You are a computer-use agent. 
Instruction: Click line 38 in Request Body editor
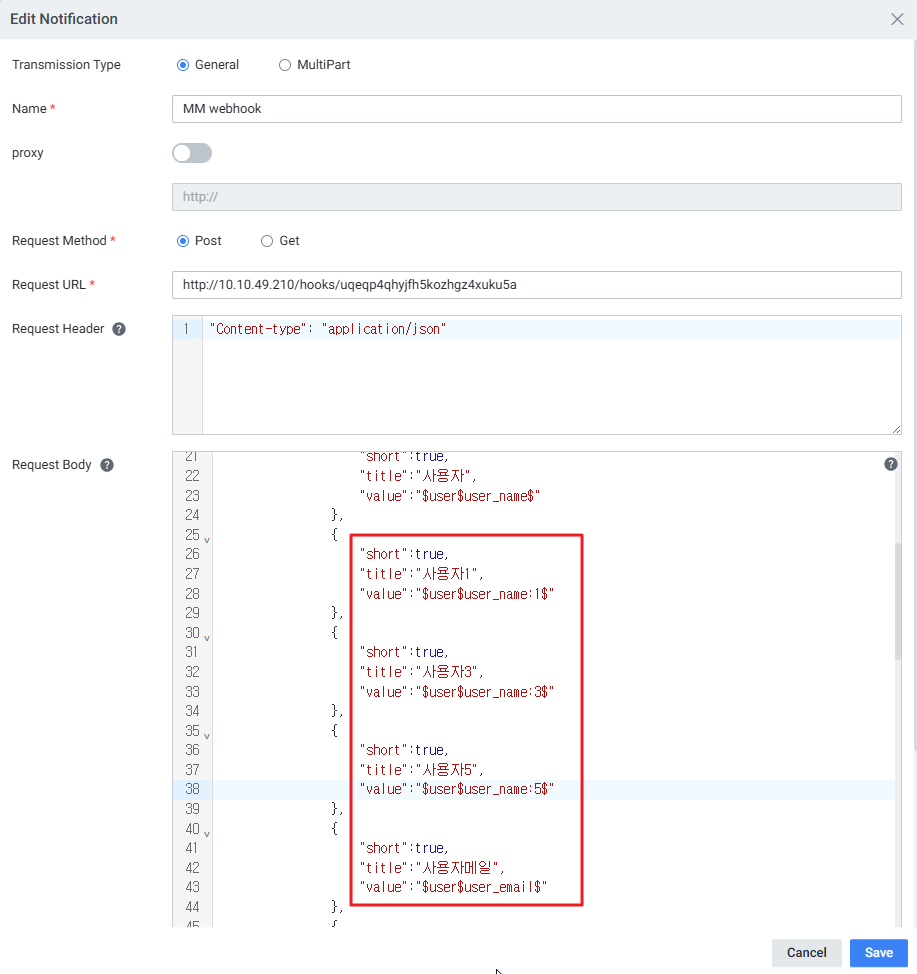(x=600, y=790)
